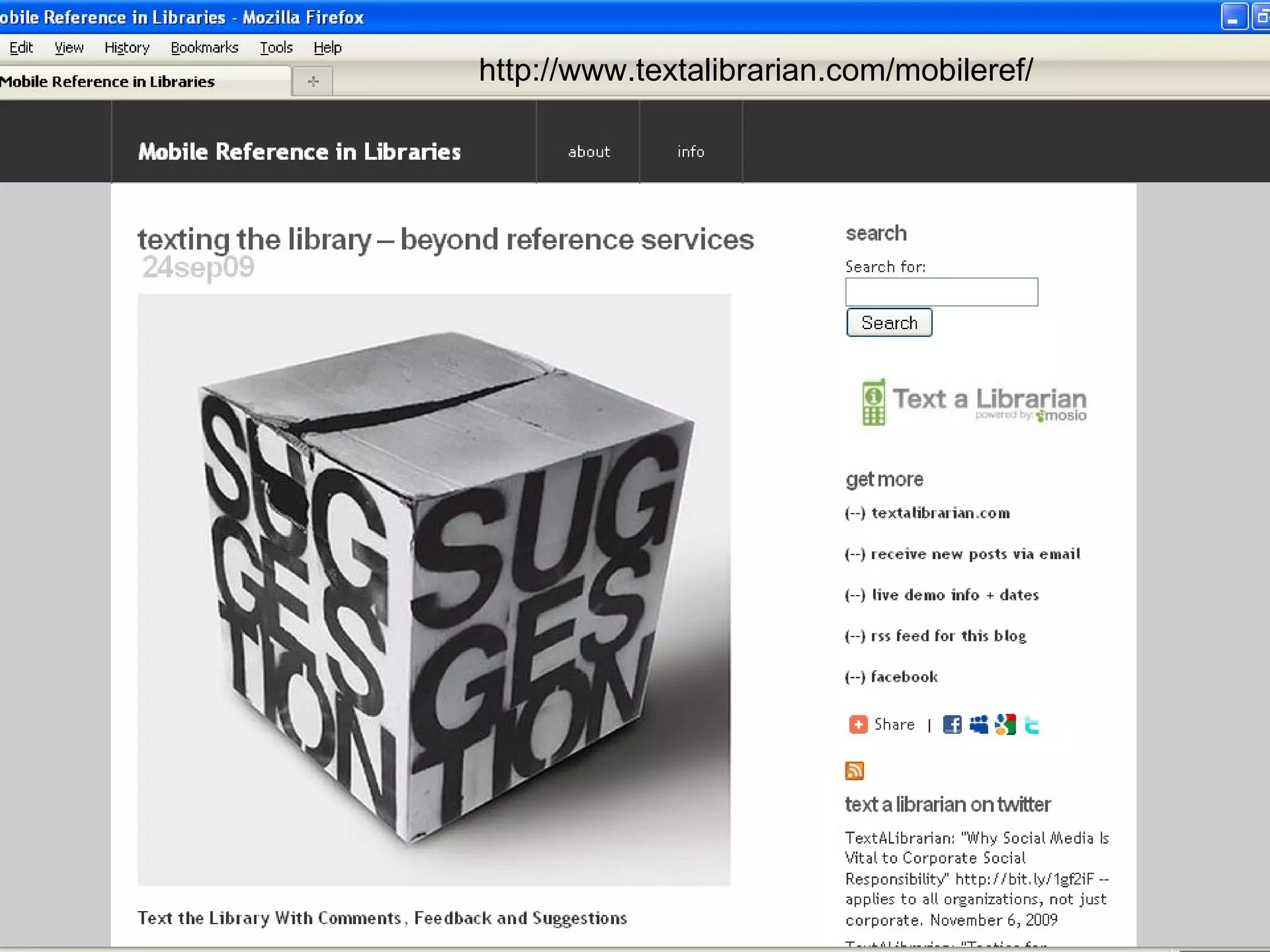Select the Mobile Reference in Libraries tab

(144, 81)
